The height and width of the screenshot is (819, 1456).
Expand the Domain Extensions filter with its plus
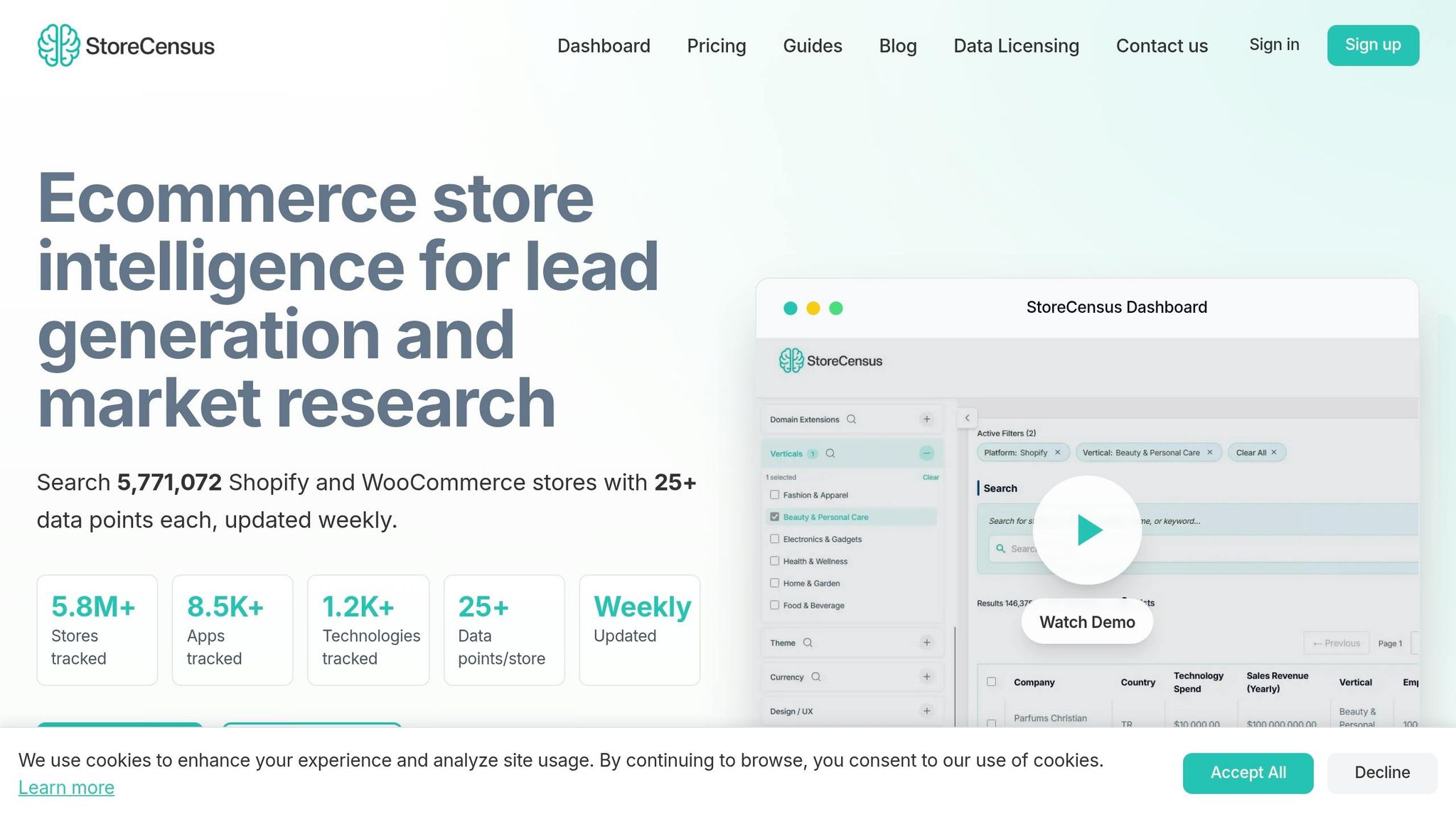(926, 419)
